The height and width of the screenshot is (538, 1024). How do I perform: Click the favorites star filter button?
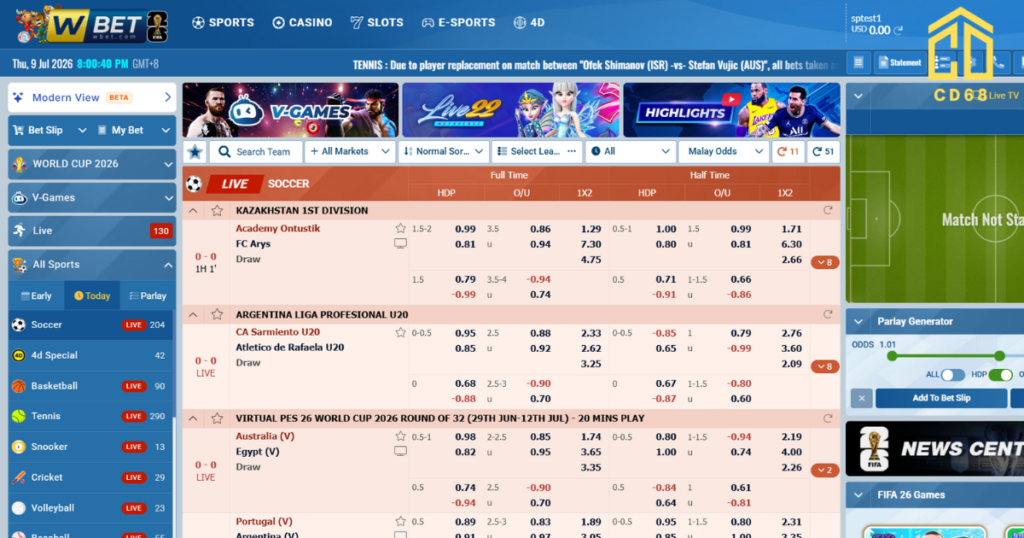click(x=195, y=151)
